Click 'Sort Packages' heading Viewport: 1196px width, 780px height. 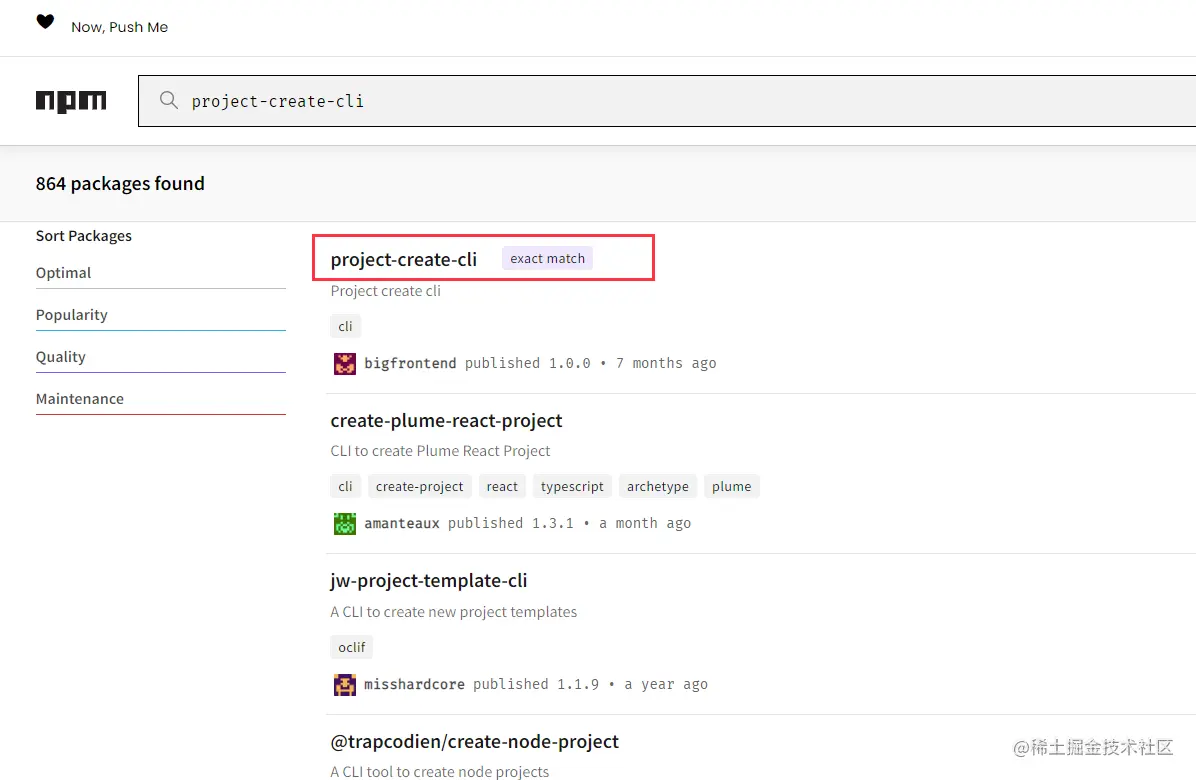[84, 236]
